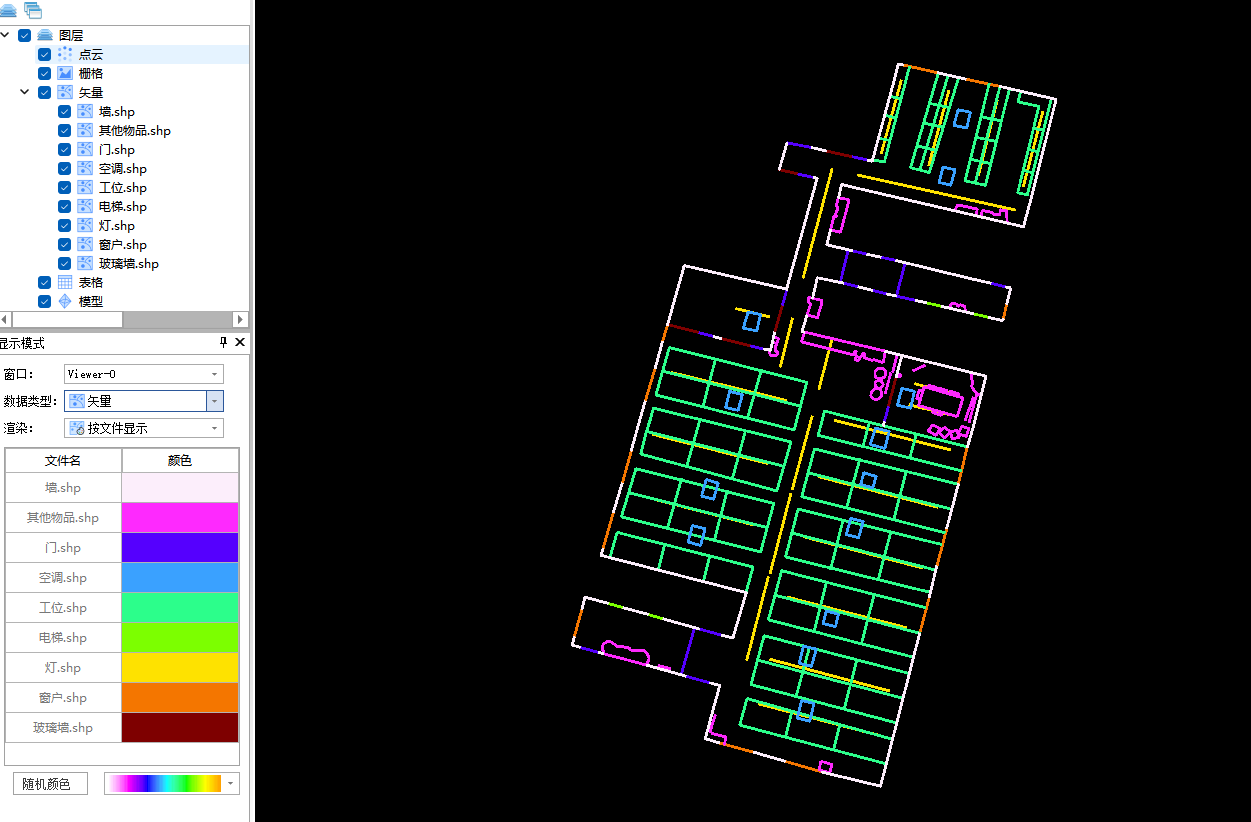Screen dimensions: 1251x822
Task: Open the 渲染 按文件显示 dropdown
Action: pyautogui.click(x=144, y=428)
